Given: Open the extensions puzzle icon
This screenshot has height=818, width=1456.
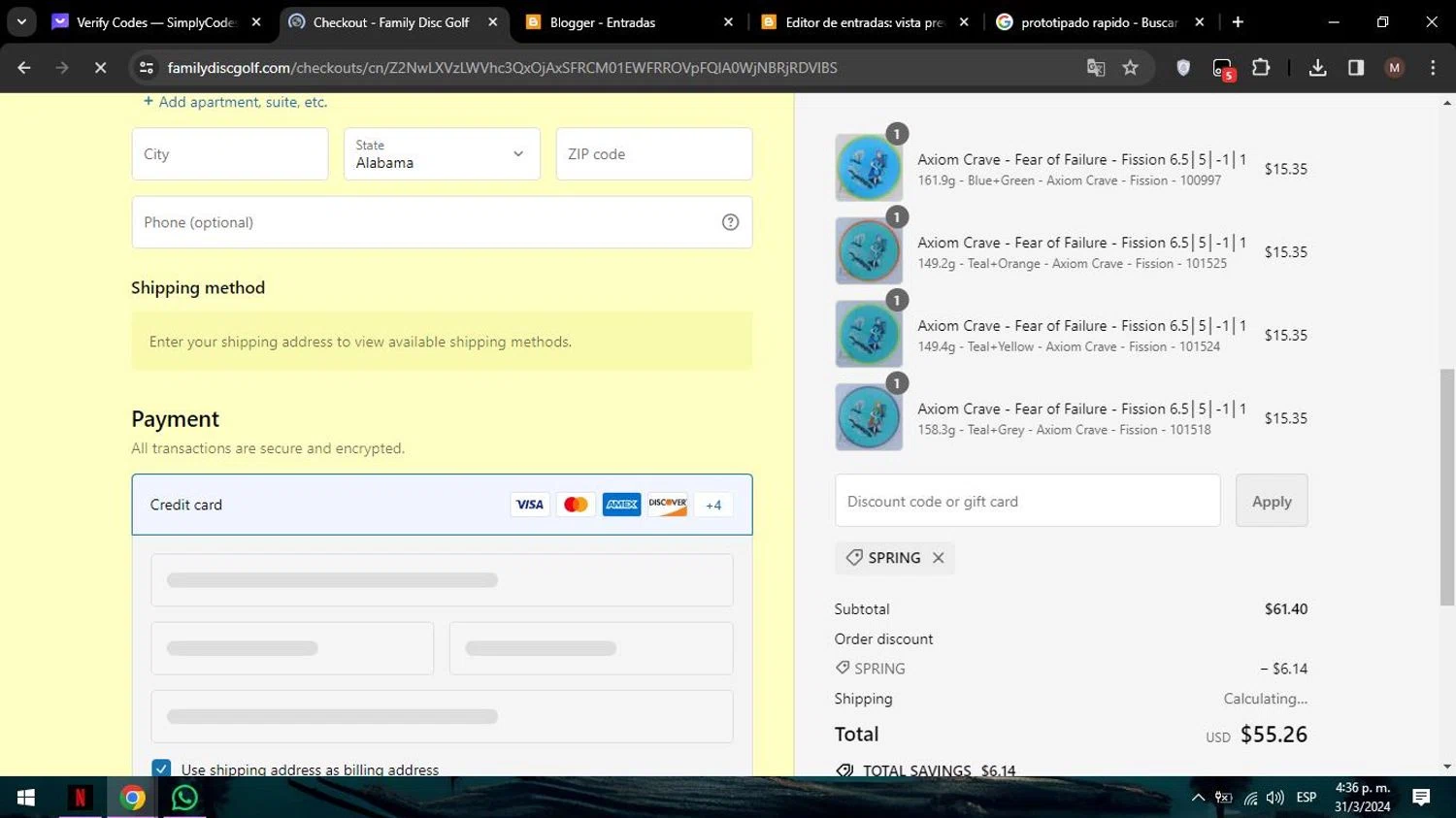Looking at the screenshot, I should coord(1261,68).
